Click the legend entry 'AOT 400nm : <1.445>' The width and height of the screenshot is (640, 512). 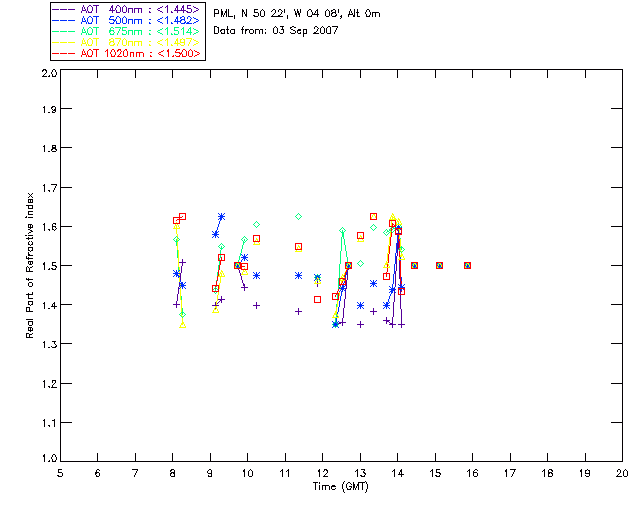click(127, 9)
